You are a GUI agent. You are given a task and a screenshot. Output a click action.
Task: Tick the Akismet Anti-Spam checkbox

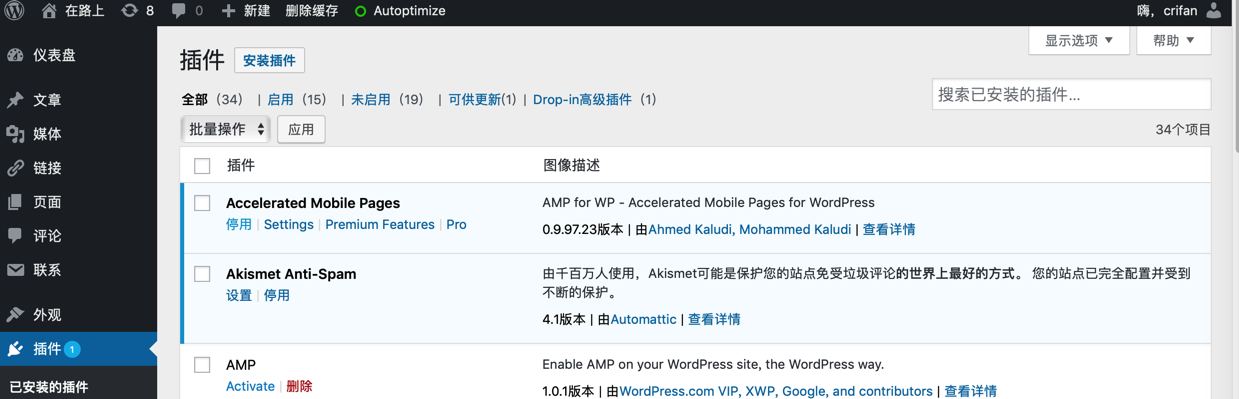tap(202, 274)
